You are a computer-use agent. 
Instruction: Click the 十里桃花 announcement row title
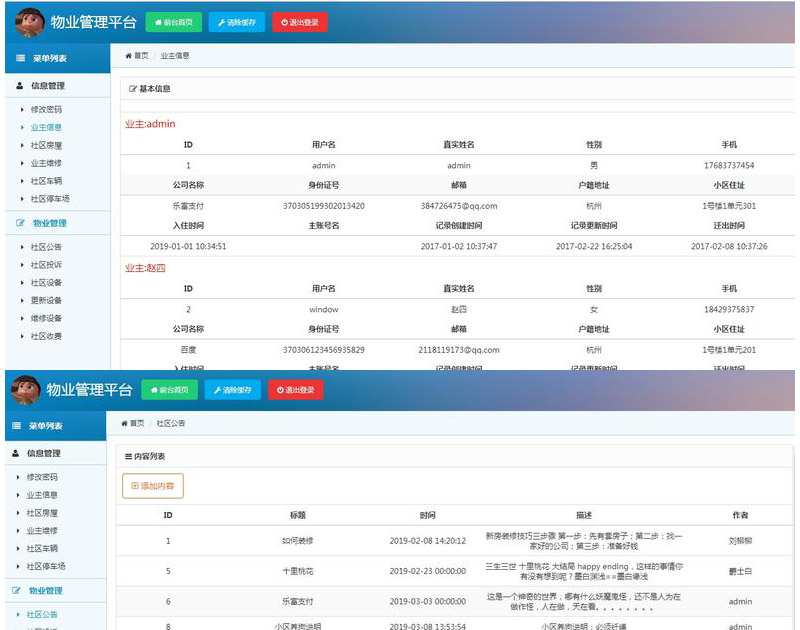(x=297, y=571)
